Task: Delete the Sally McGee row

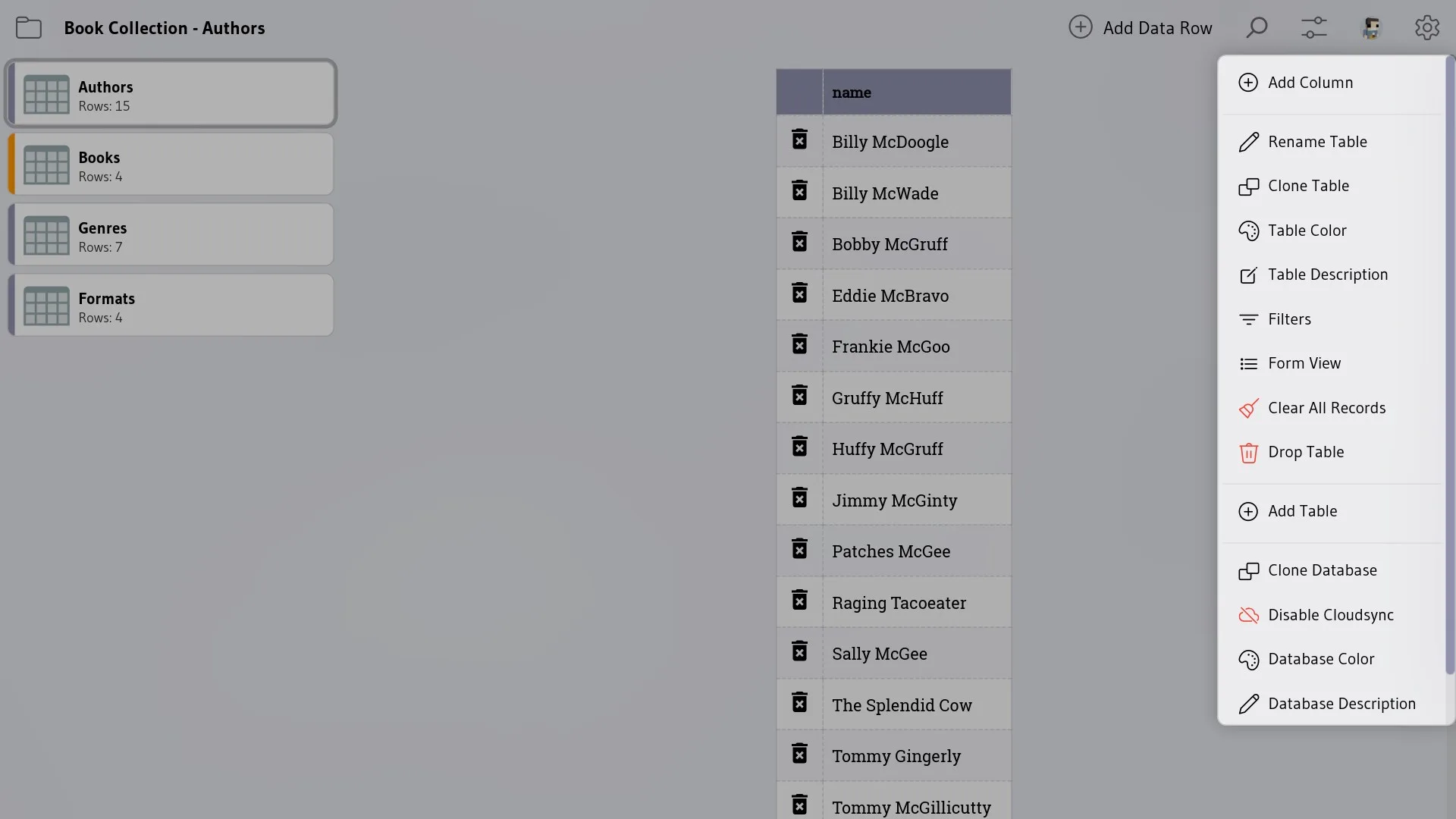Action: pyautogui.click(x=799, y=651)
